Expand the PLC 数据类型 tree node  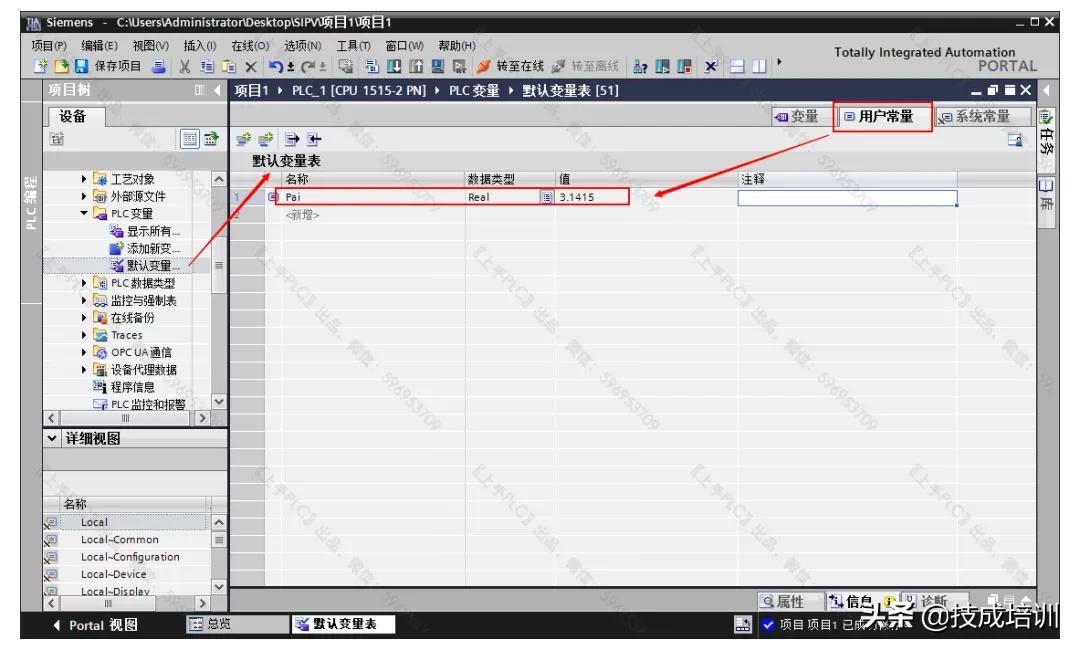tap(84, 283)
